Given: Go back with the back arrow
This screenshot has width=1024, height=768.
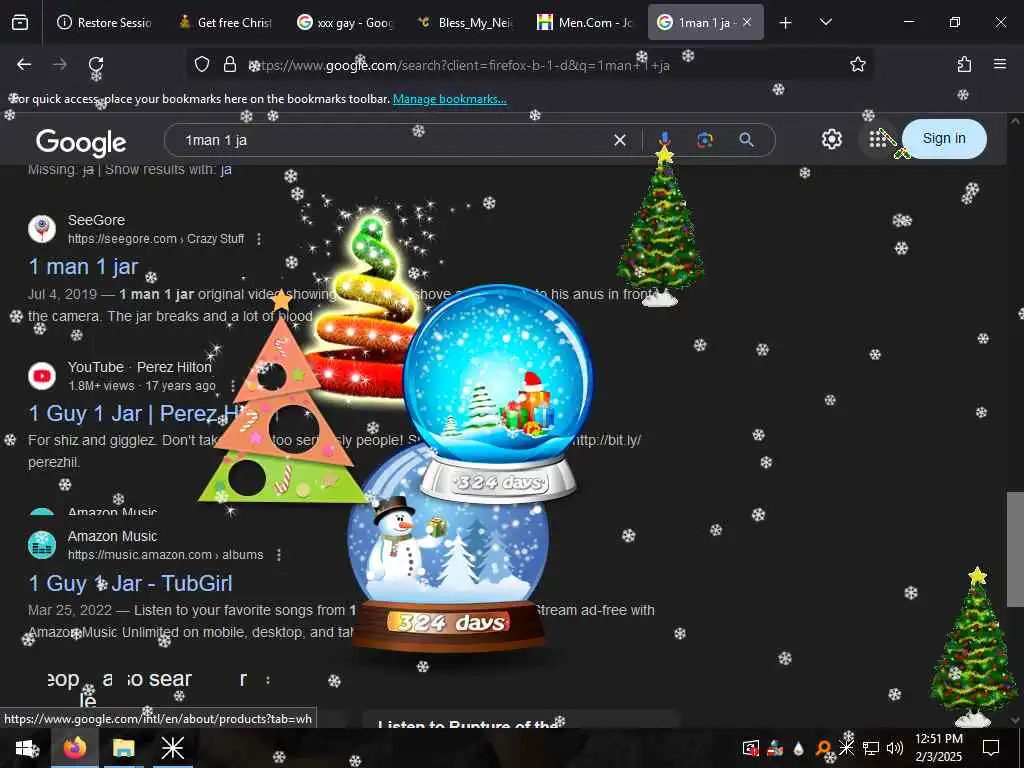Looking at the screenshot, I should [24, 64].
